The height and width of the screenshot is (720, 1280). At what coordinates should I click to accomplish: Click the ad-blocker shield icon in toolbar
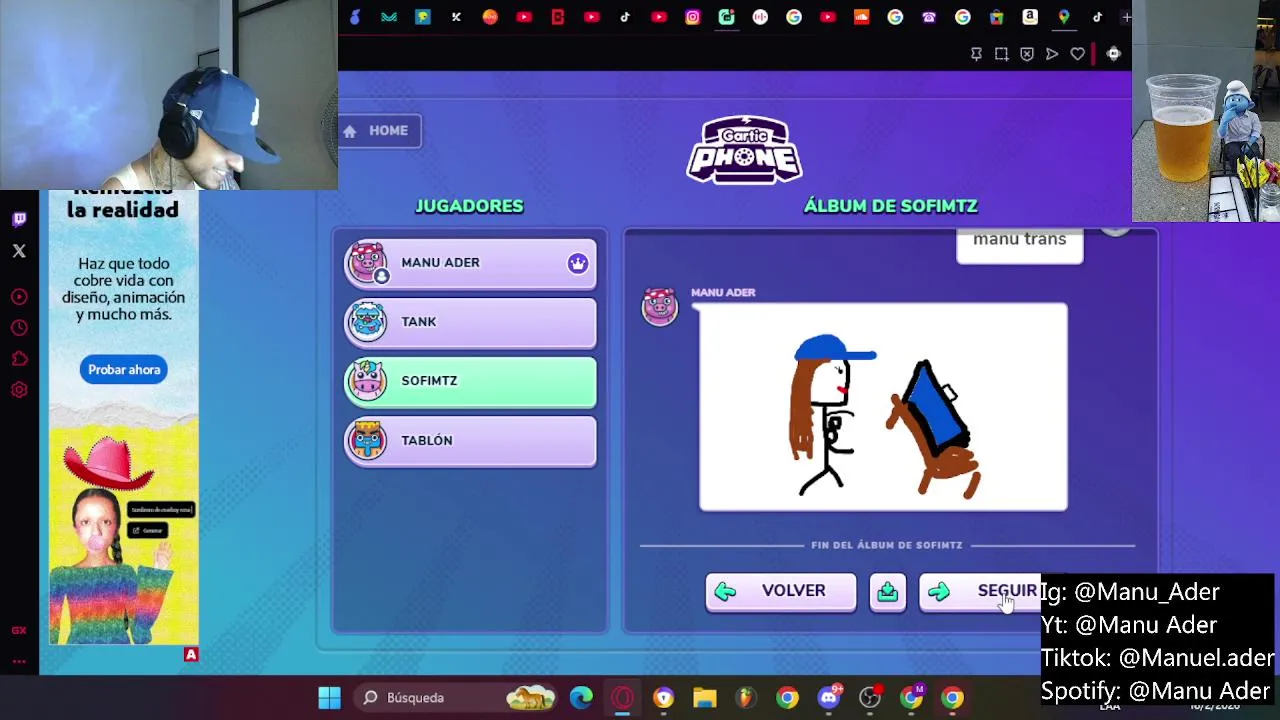(x=1027, y=54)
